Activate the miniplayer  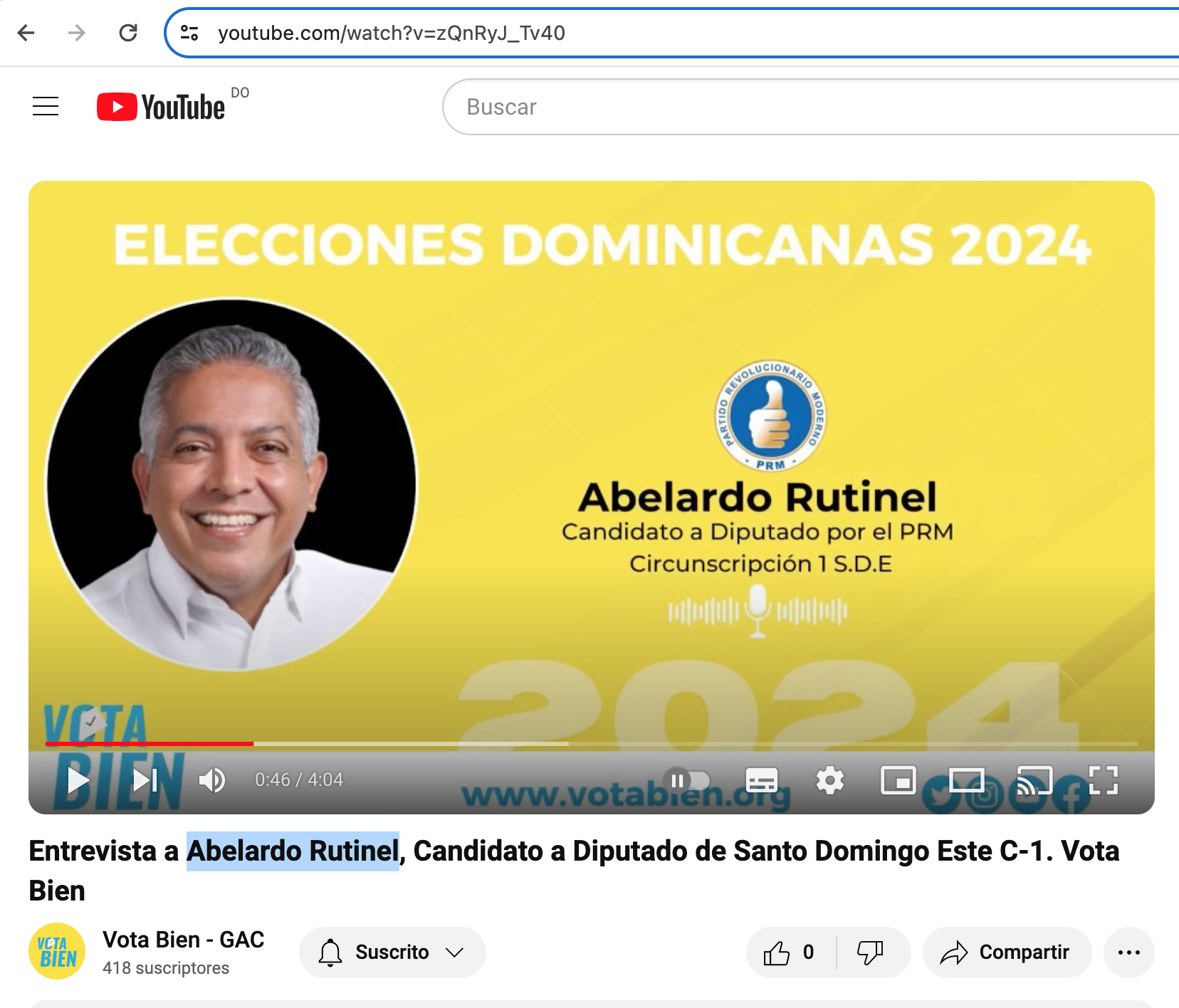(x=898, y=781)
